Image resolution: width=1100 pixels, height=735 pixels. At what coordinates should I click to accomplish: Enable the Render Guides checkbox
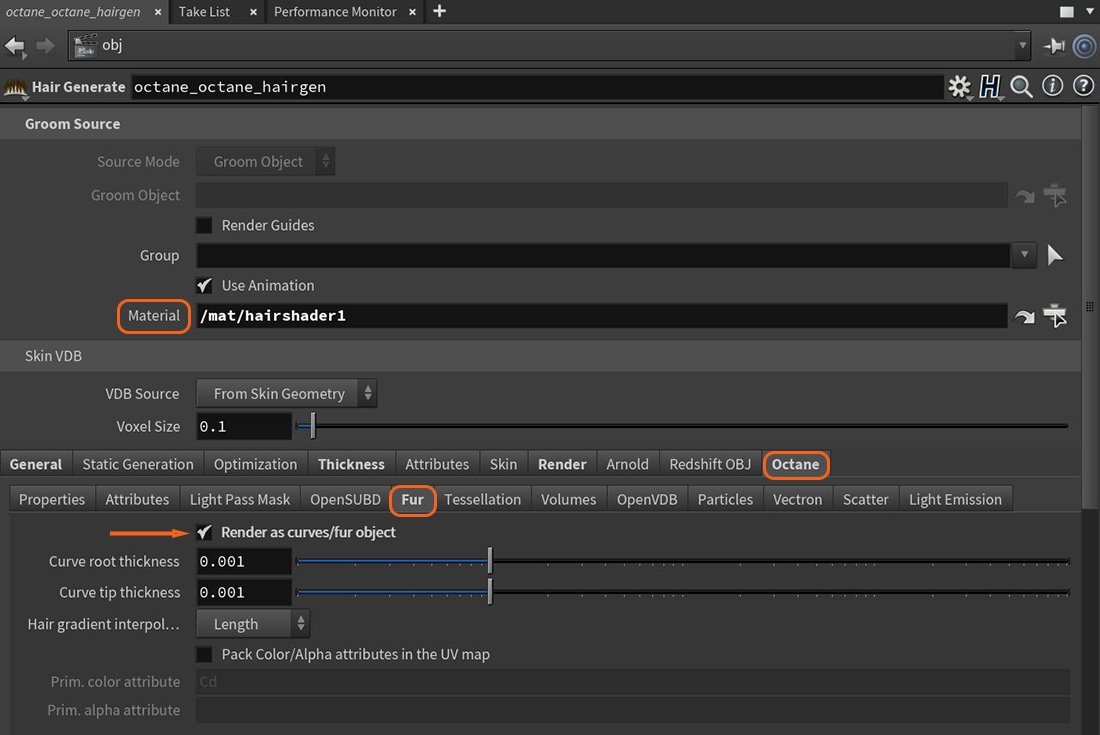(x=204, y=225)
